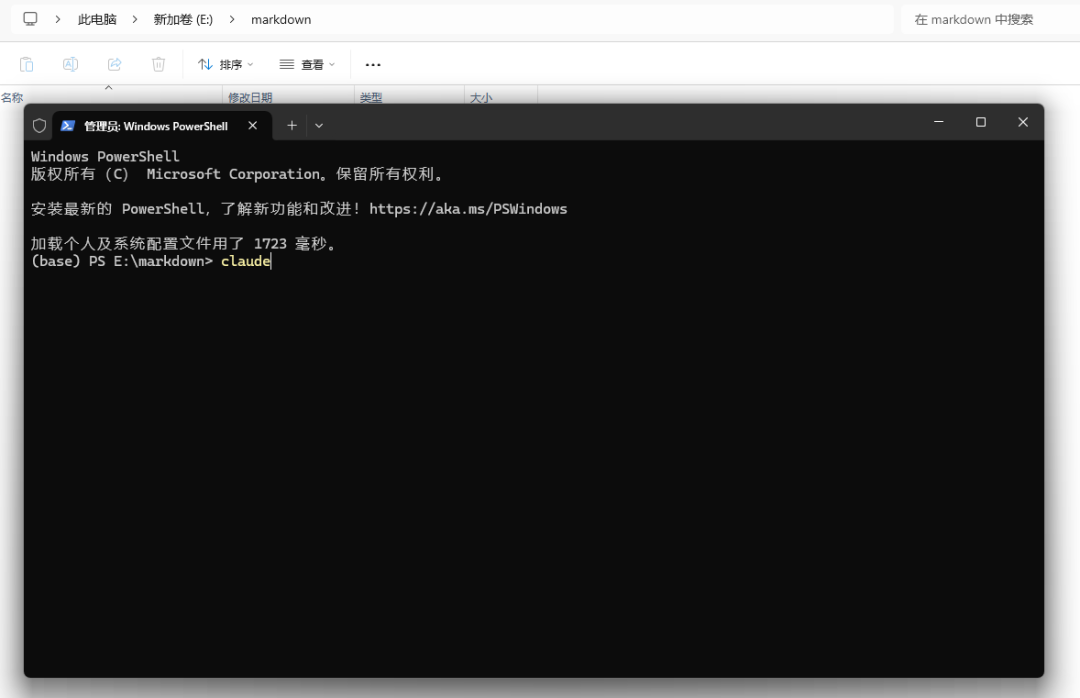Click the Explorer paste icon

tap(26, 64)
